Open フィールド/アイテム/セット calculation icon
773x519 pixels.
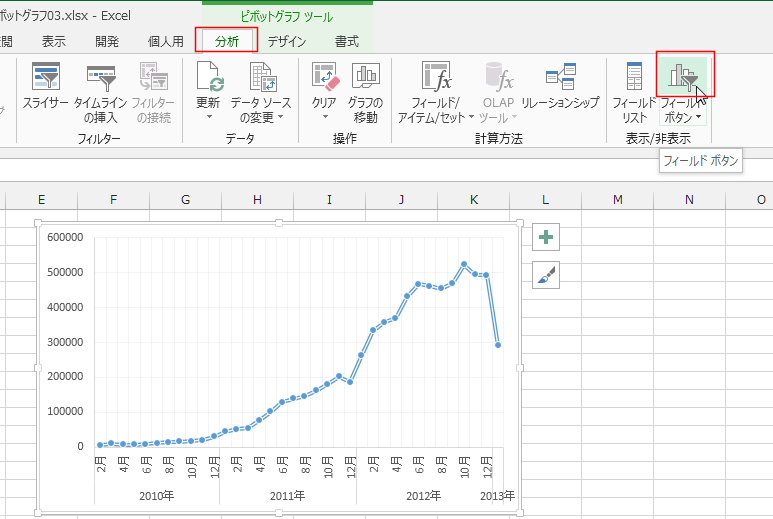click(436, 76)
